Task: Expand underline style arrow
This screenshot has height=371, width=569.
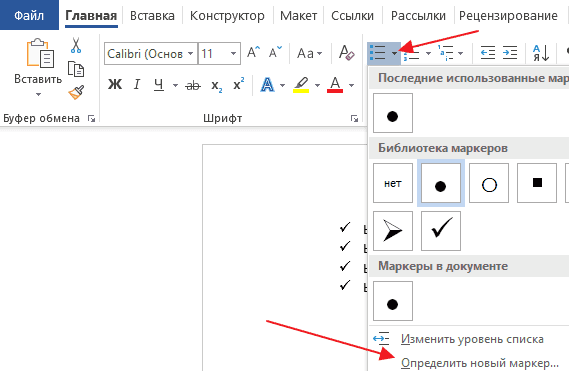Action: [175, 85]
